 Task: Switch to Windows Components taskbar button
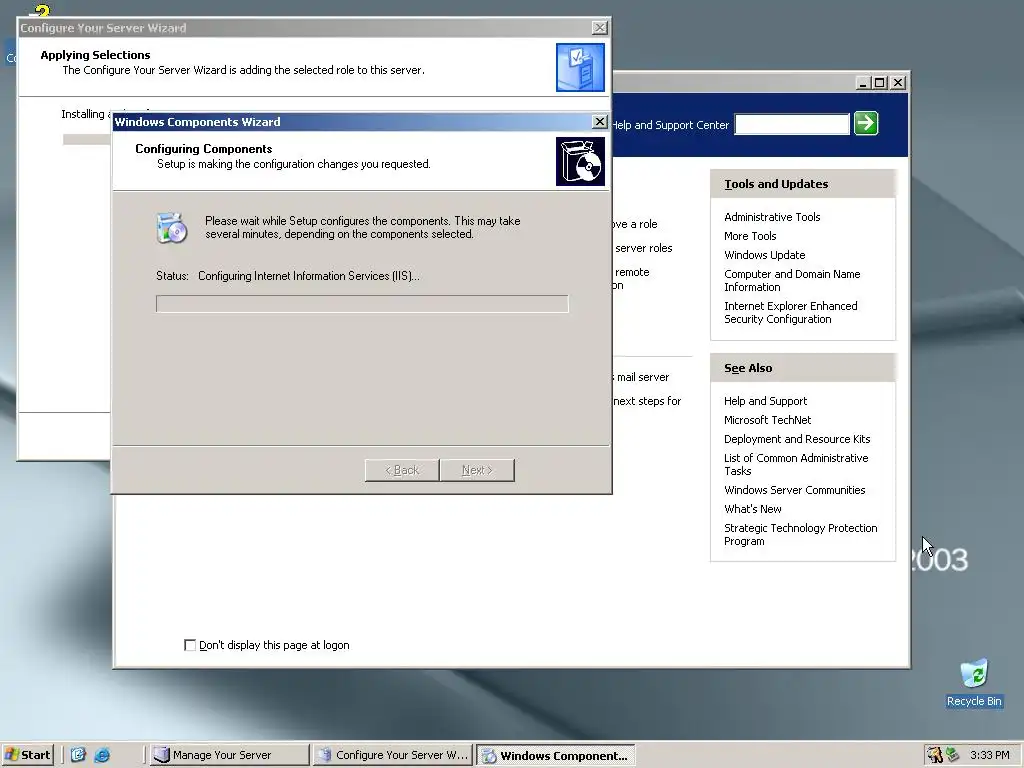[x=555, y=755]
